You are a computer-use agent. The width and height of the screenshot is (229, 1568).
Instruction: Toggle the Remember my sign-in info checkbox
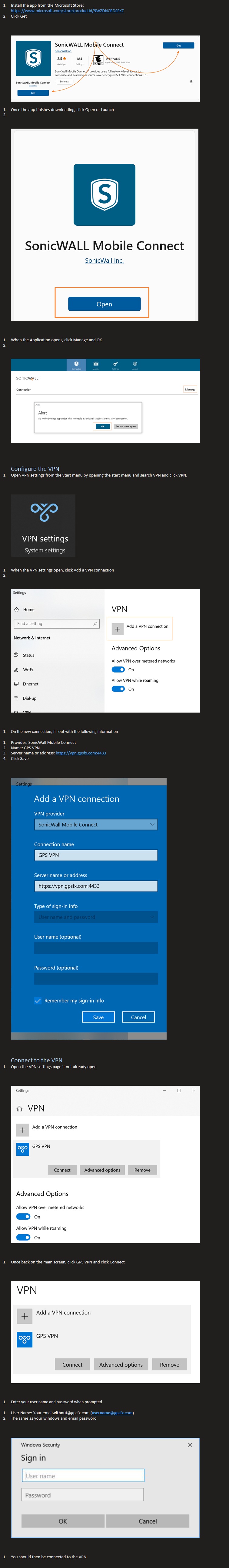coord(38,1001)
